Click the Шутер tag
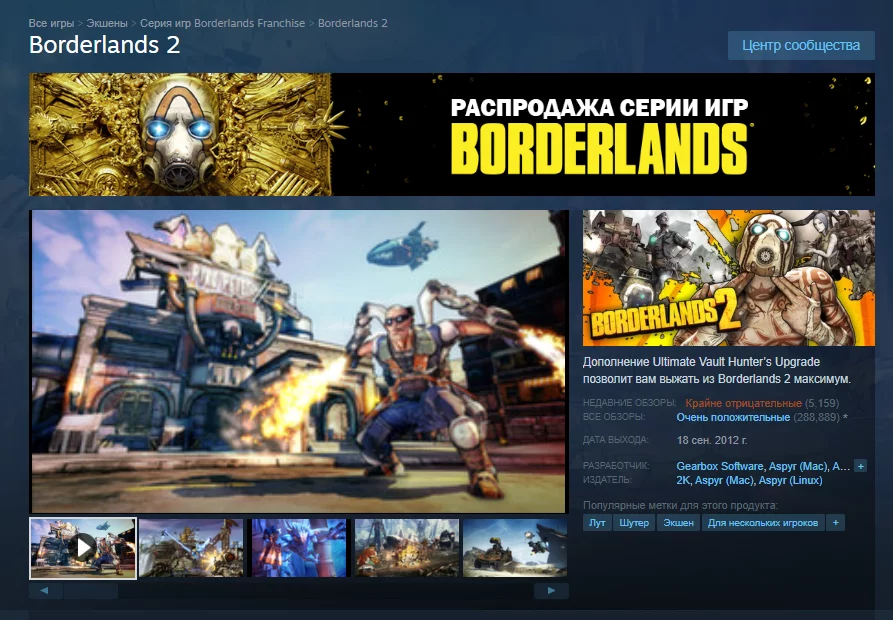The height and width of the screenshot is (620, 893). coord(634,523)
